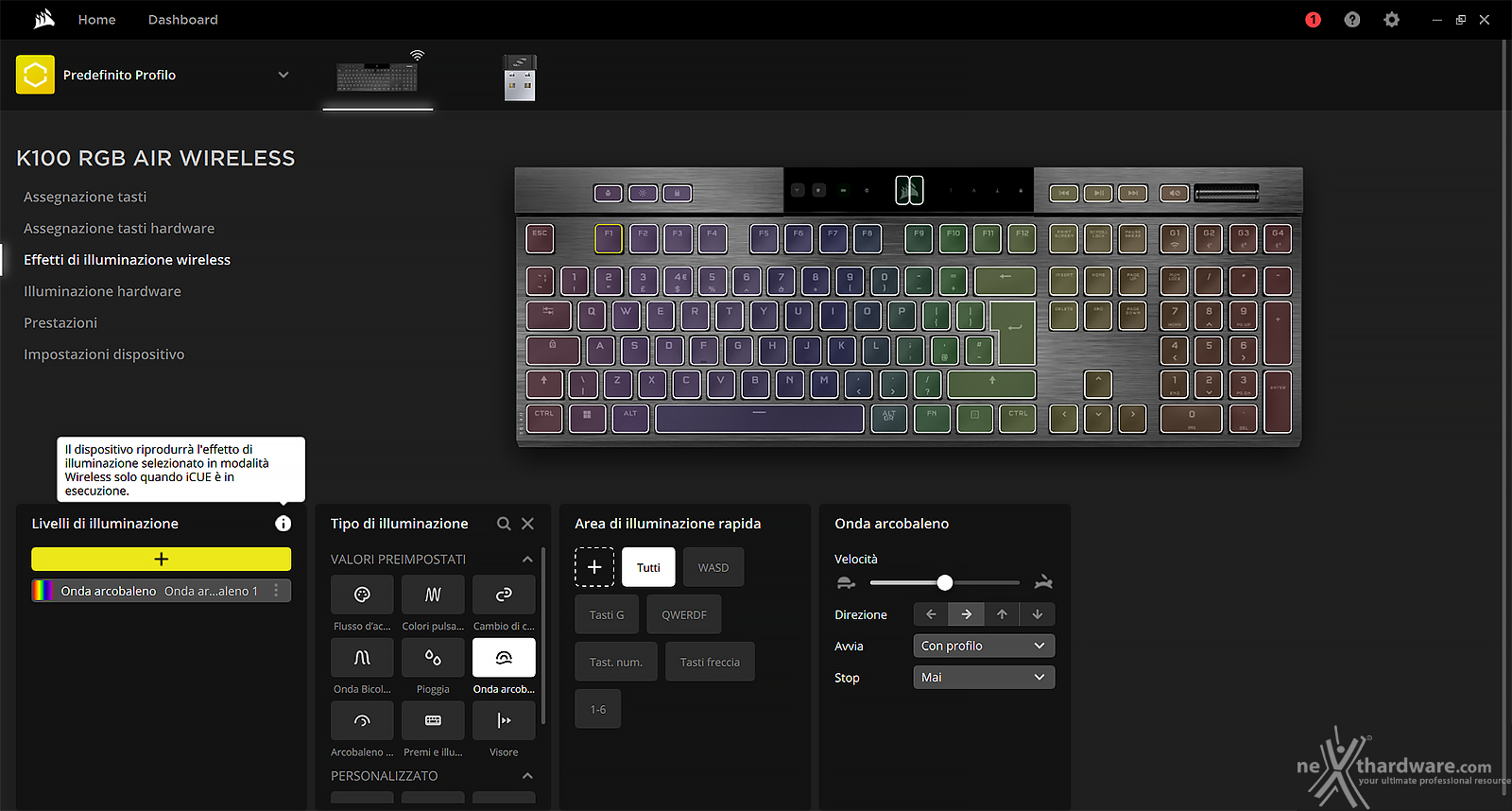
Task: Select the Tast. num. lighting area
Action: point(616,662)
